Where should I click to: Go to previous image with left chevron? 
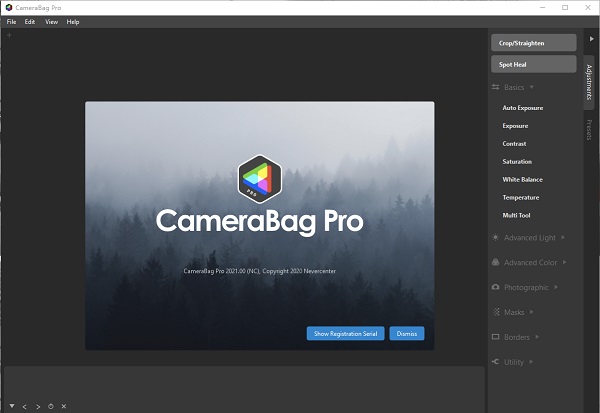[x=24, y=406]
